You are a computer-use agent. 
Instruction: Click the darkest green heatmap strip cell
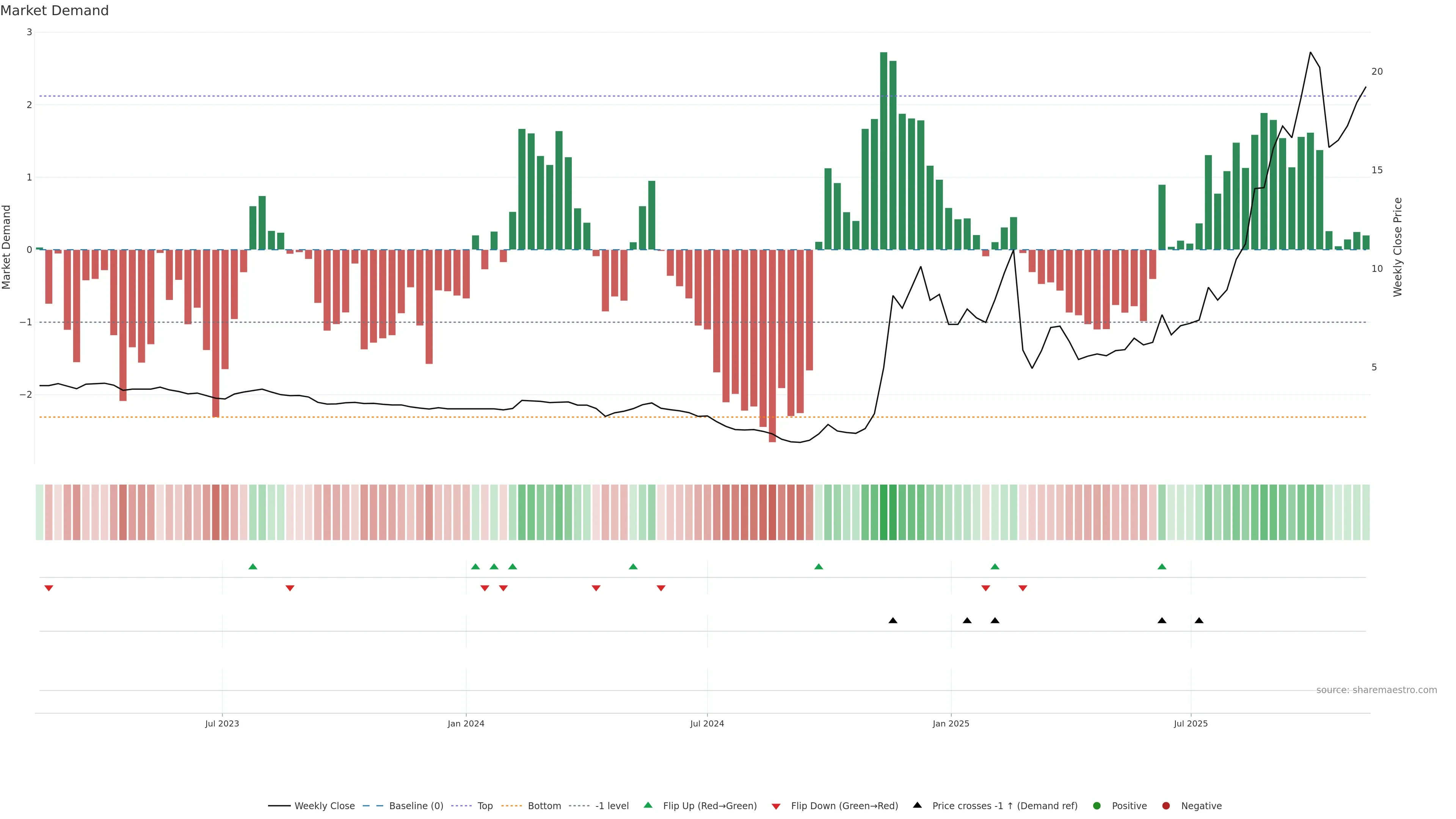[x=883, y=512]
